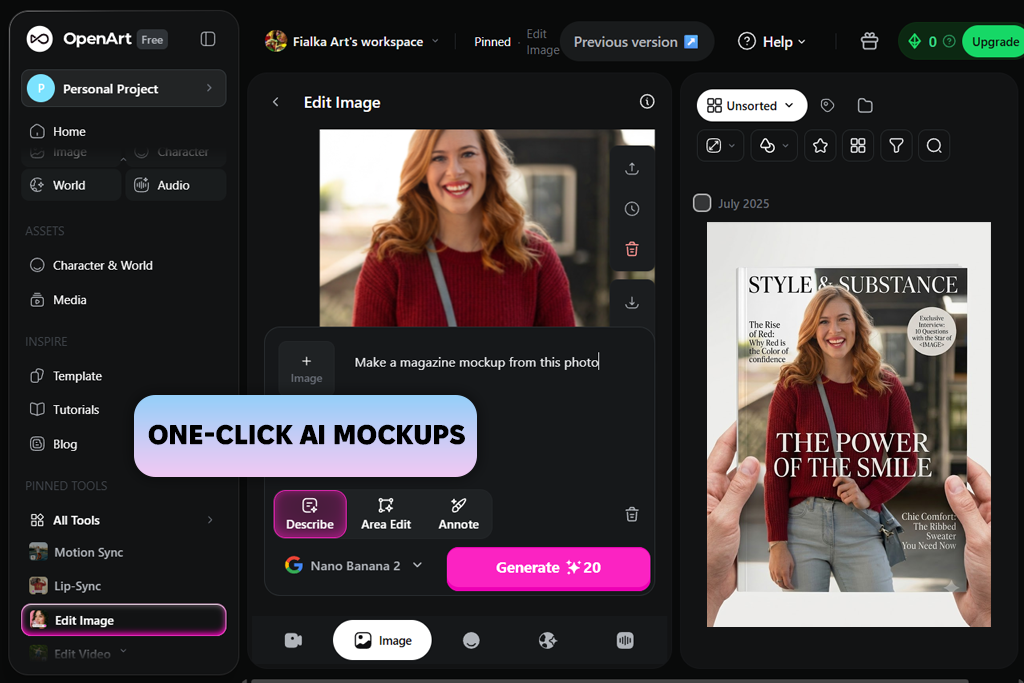Click the Free plan badge

pos(152,40)
